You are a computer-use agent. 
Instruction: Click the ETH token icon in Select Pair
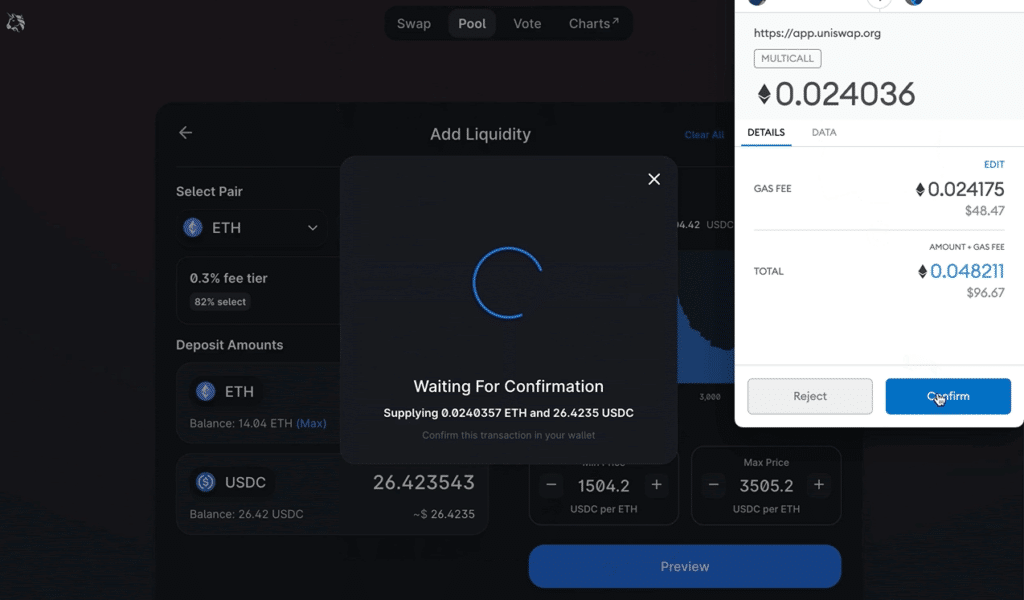pyautogui.click(x=193, y=228)
